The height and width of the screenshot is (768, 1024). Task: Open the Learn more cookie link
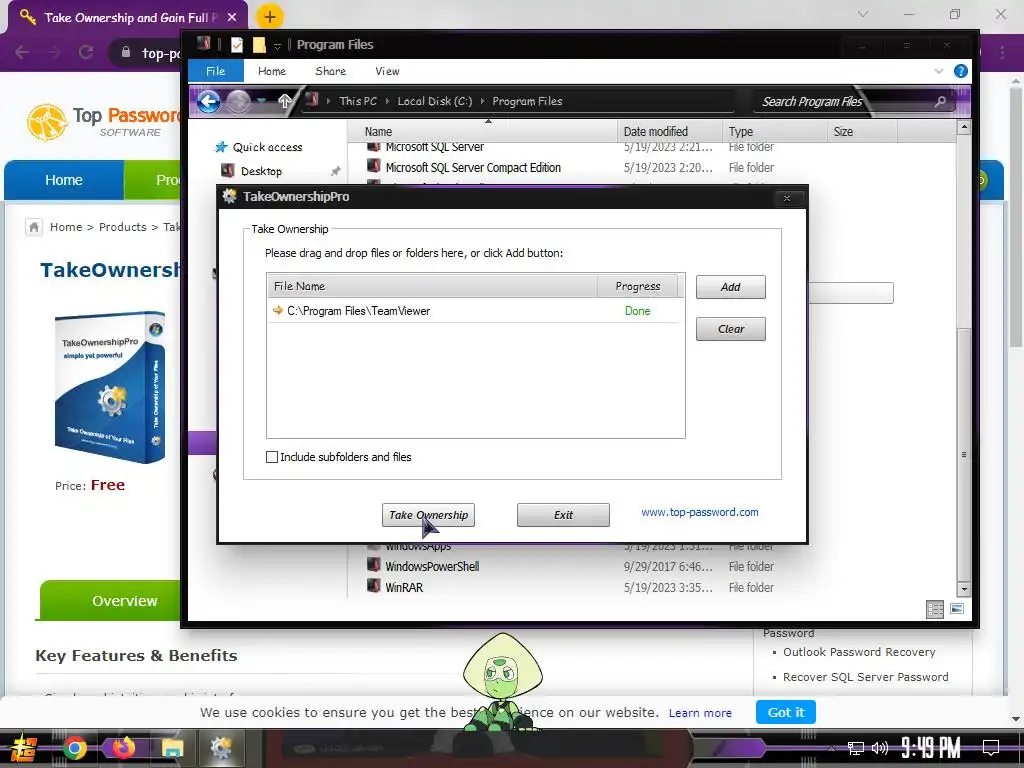coord(700,713)
